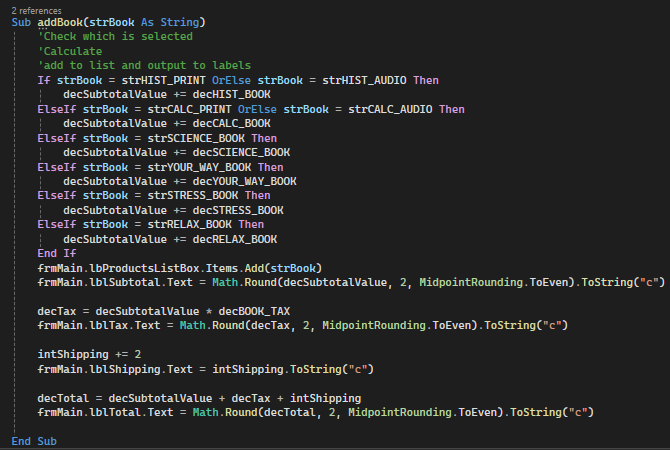670x450 pixels.
Task: Click decSTRESS_BOOK in the code
Action: (238, 210)
